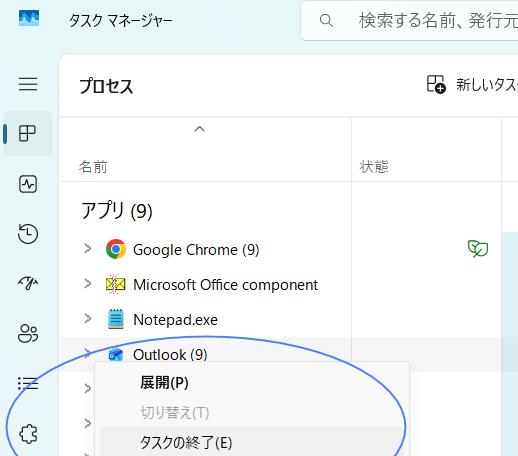The height and width of the screenshot is (456, 518).
Task: Expand the Notepad.exe process row
Action: [x=88, y=319]
